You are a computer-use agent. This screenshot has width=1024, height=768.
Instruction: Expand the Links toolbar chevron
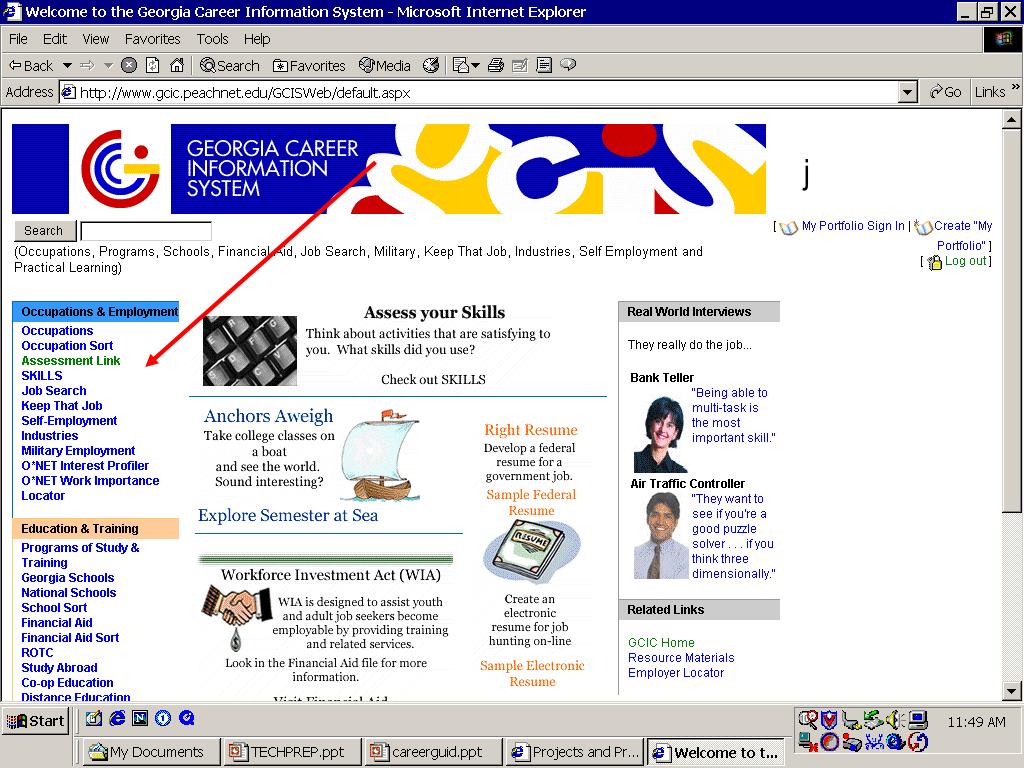click(x=1016, y=87)
